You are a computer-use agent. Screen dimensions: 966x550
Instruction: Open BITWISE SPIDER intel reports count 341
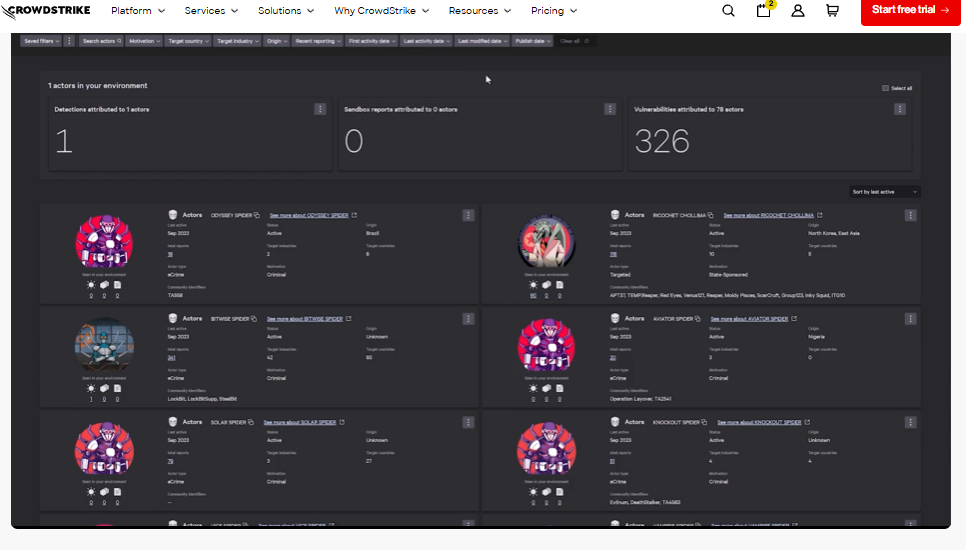pyautogui.click(x=171, y=358)
